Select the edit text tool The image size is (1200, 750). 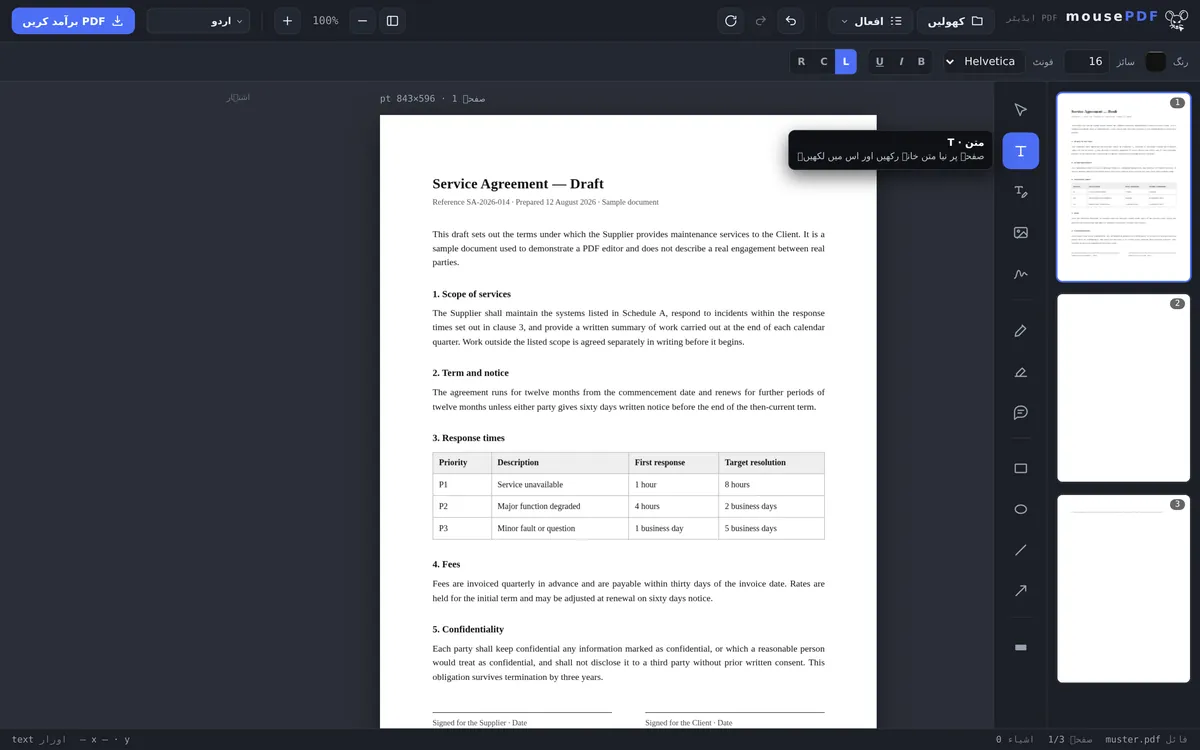coord(1020,192)
